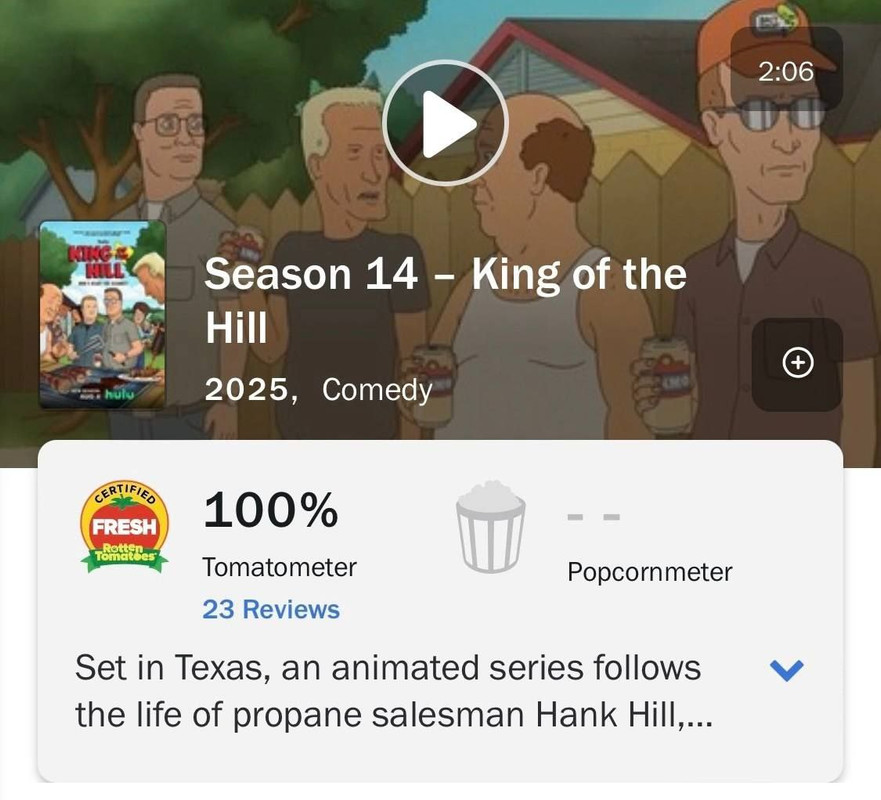
Task: Play the King of the Hill trailer
Action: (445, 122)
